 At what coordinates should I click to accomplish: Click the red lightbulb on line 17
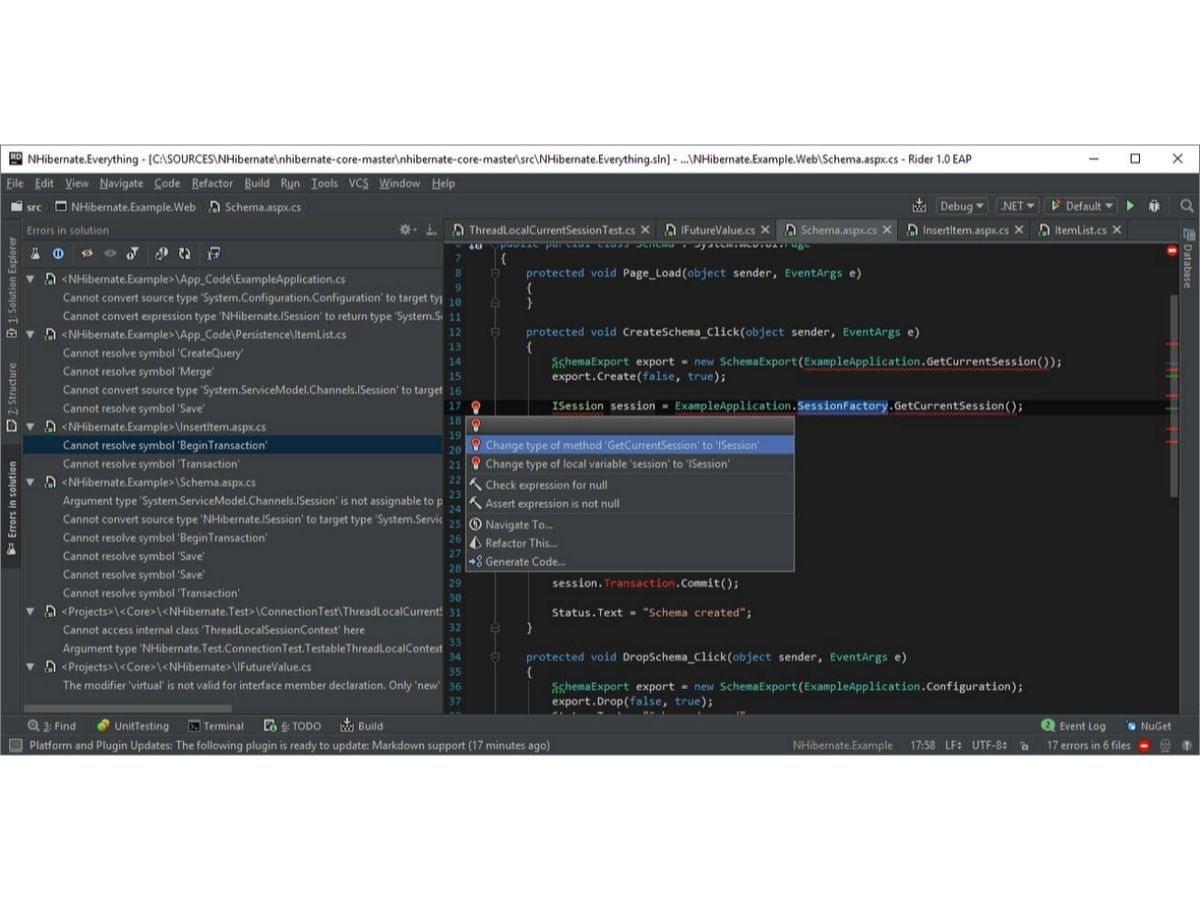(476, 407)
